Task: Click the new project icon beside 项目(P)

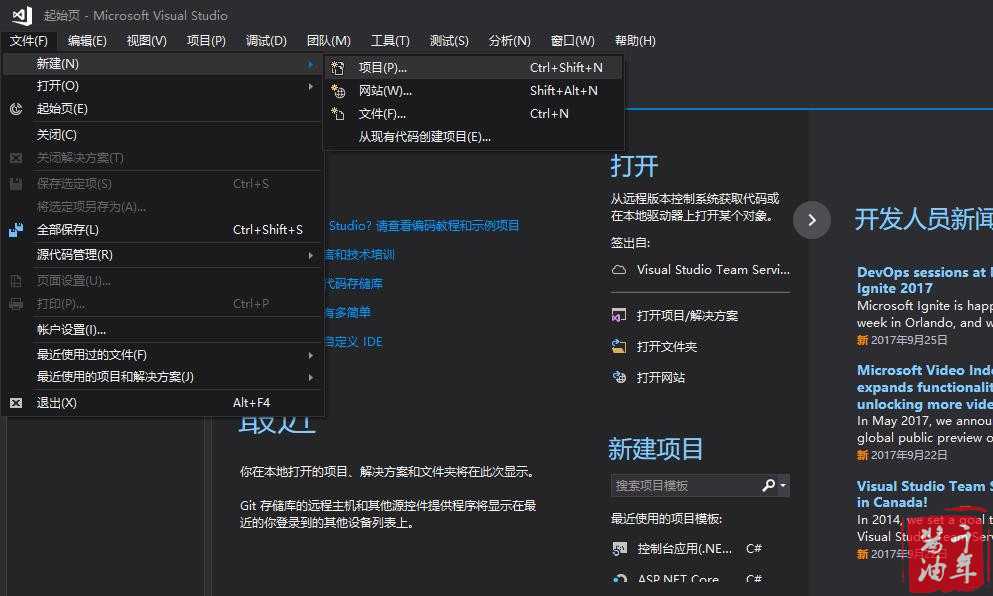Action: 338,68
